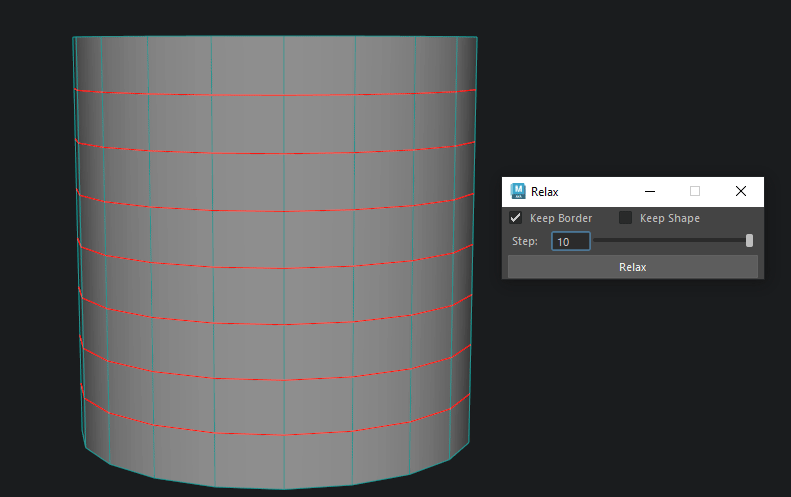The image size is (791, 497).
Task: Click the Step slider handle
Action: click(x=749, y=241)
